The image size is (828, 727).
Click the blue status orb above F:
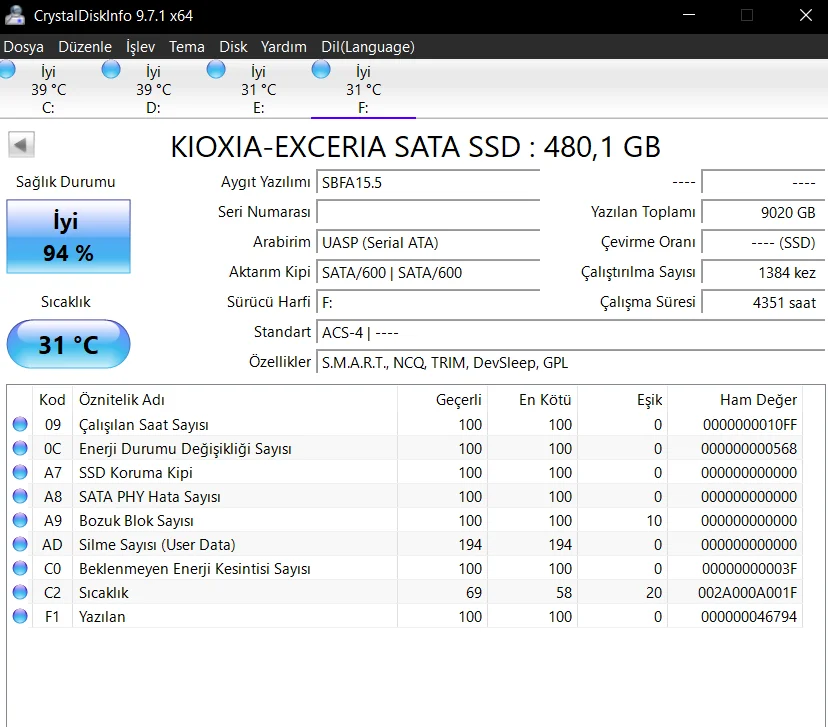[x=321, y=69]
